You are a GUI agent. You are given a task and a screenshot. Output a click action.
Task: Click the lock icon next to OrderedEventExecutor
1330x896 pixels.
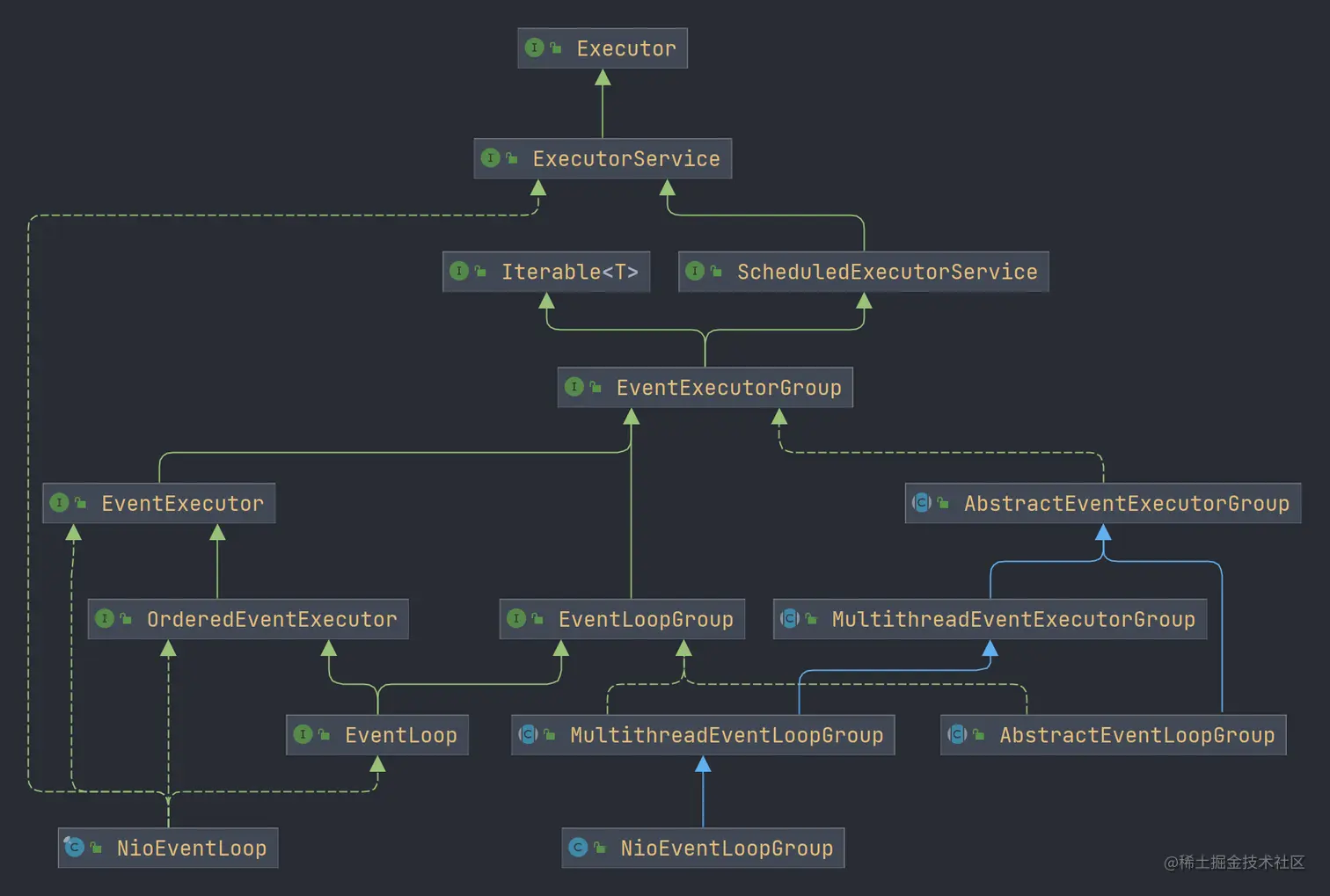(x=126, y=618)
